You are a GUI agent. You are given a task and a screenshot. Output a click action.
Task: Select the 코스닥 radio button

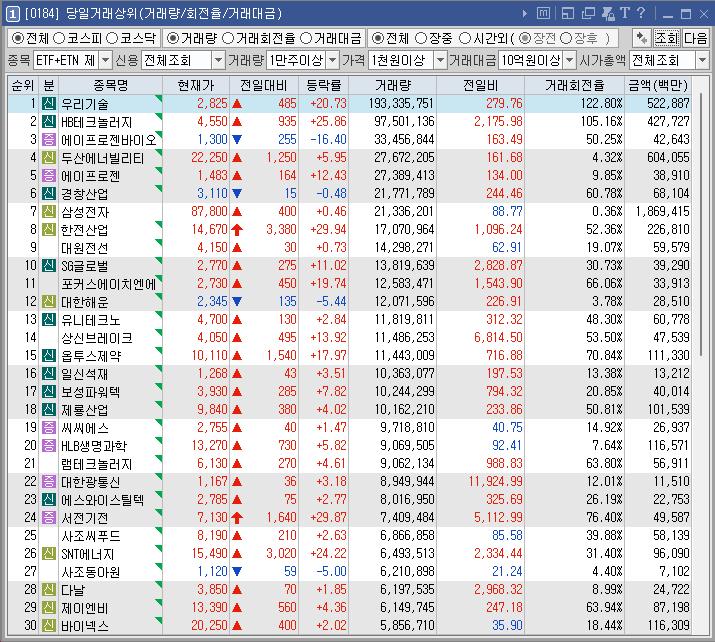(112, 38)
